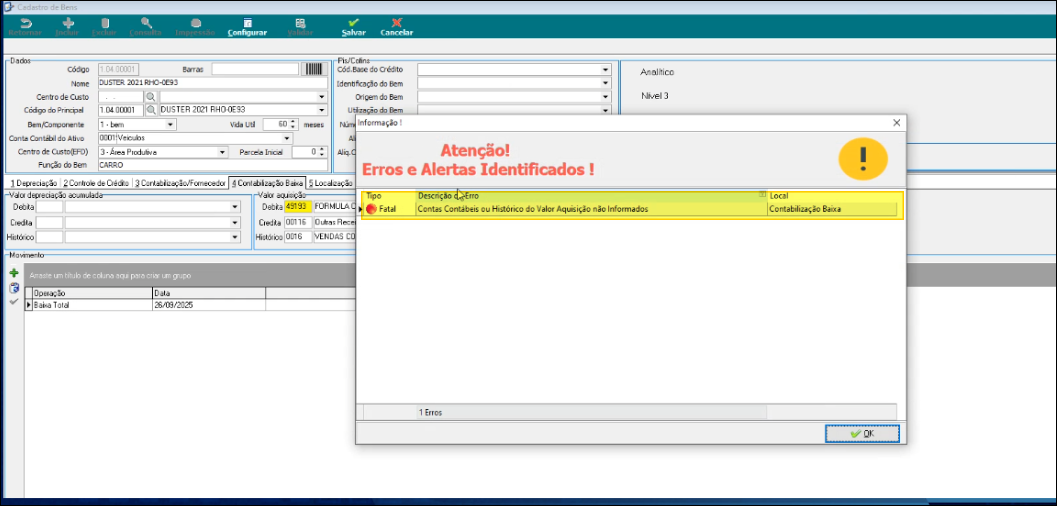Open the Configurar toolbar option
The width and height of the screenshot is (1057, 506).
247,27
